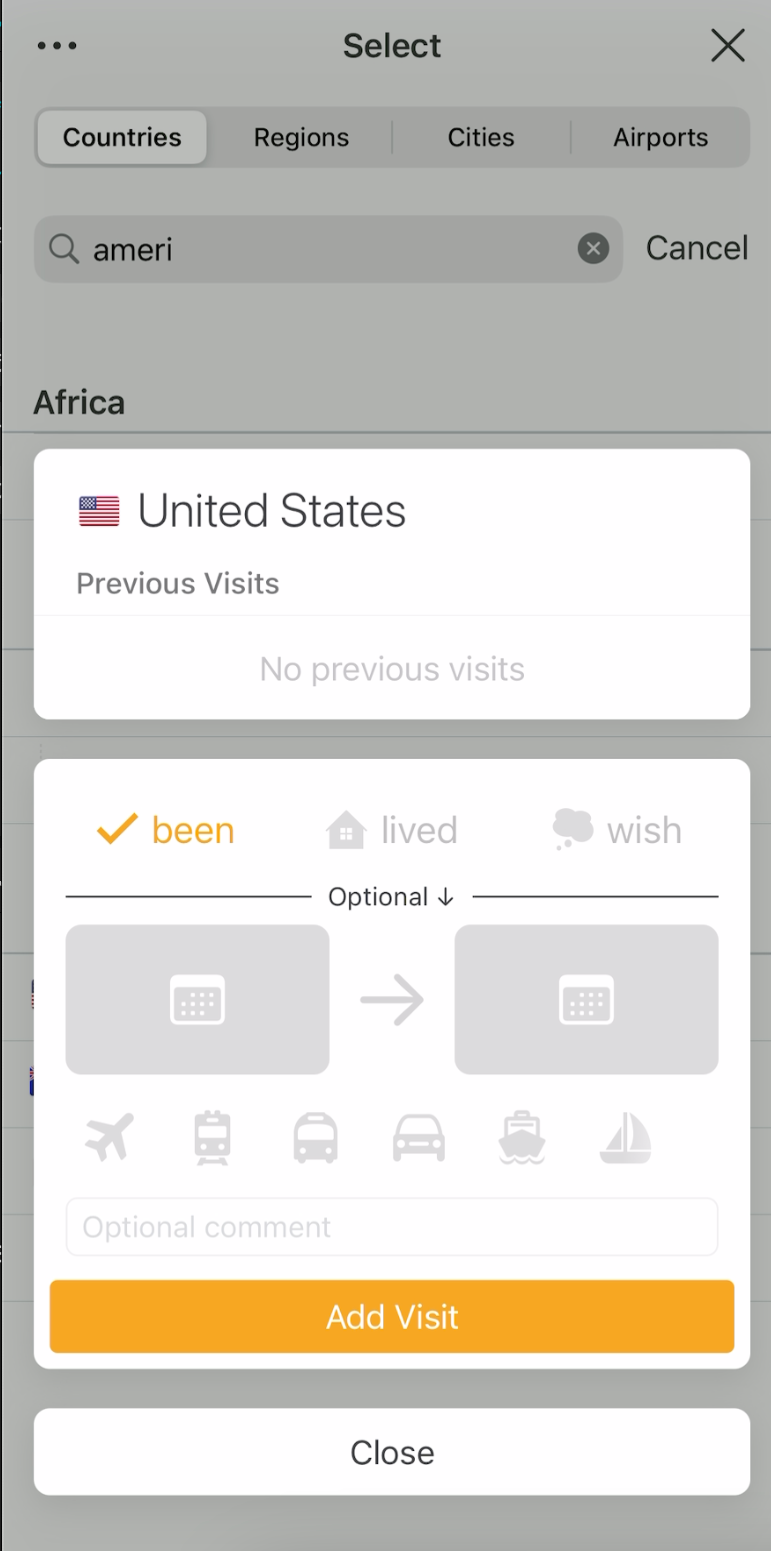The height and width of the screenshot is (1551, 771).
Task: Open the three-dots more options menu
Action: 56,46
